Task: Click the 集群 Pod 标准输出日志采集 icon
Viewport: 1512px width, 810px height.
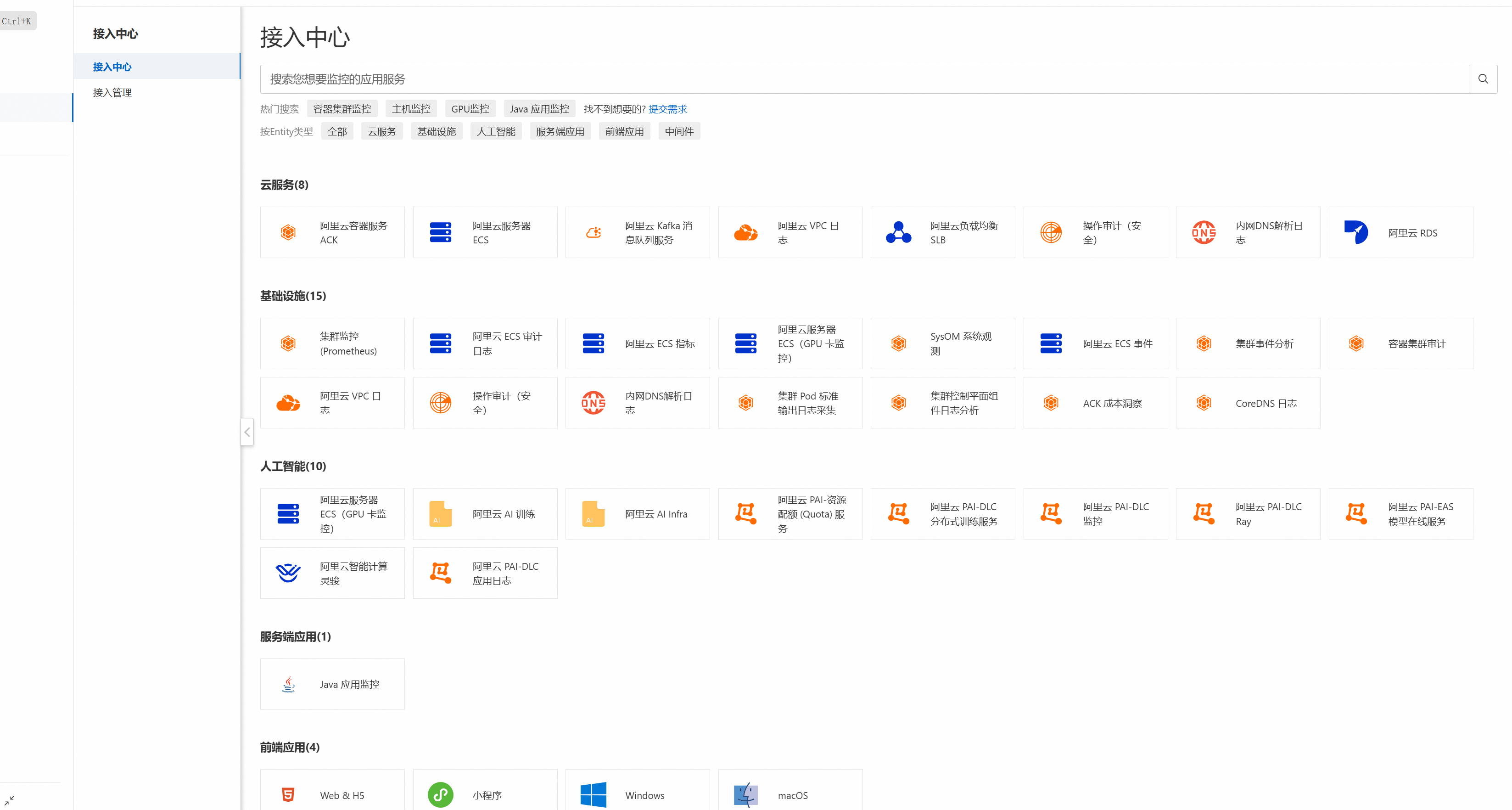Action: [745, 402]
